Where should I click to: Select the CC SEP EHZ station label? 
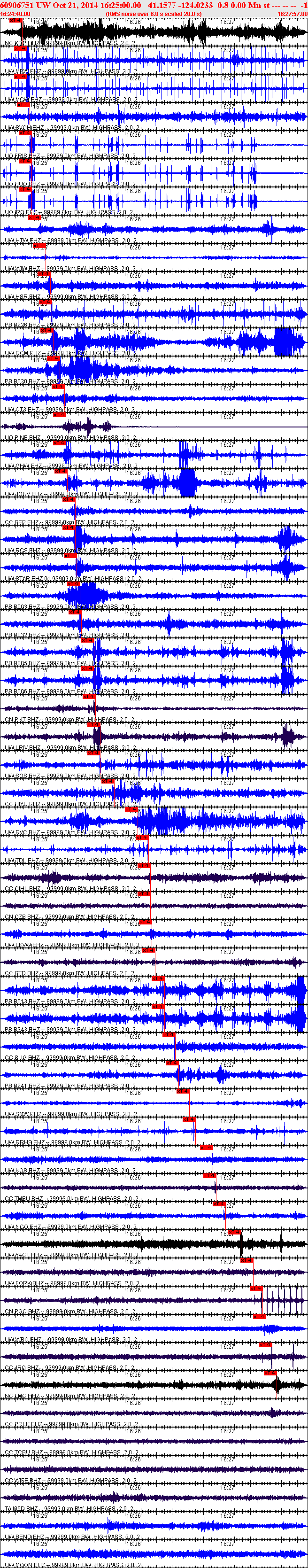(70, 522)
